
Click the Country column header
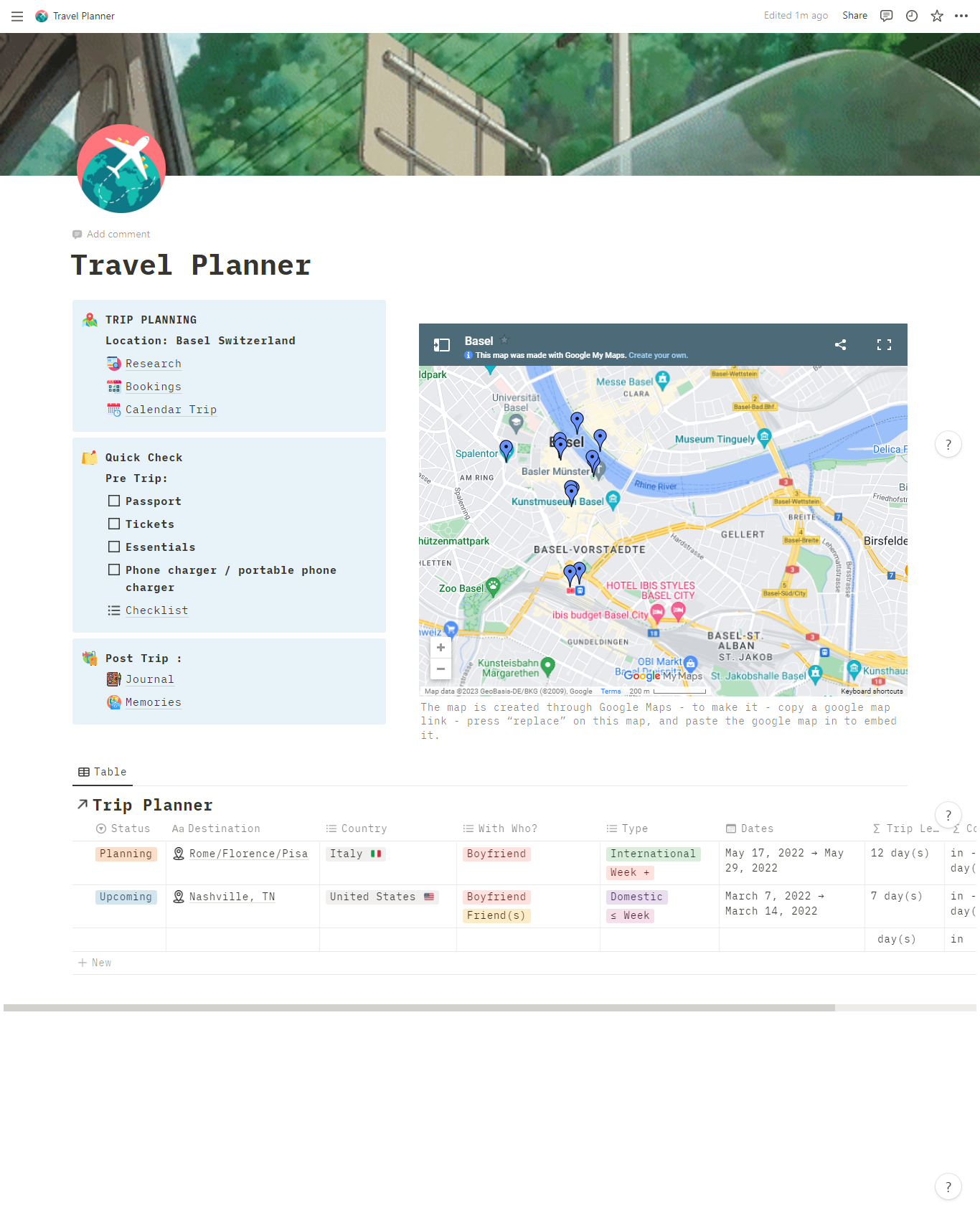tap(357, 828)
